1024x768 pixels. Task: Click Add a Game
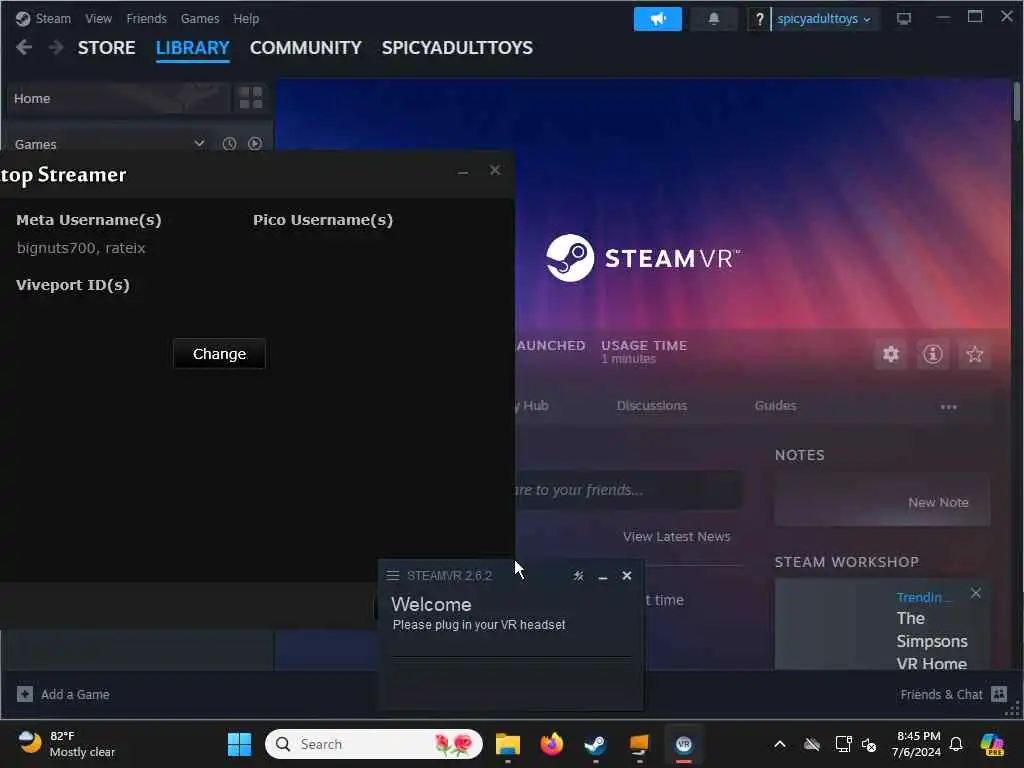[63, 694]
